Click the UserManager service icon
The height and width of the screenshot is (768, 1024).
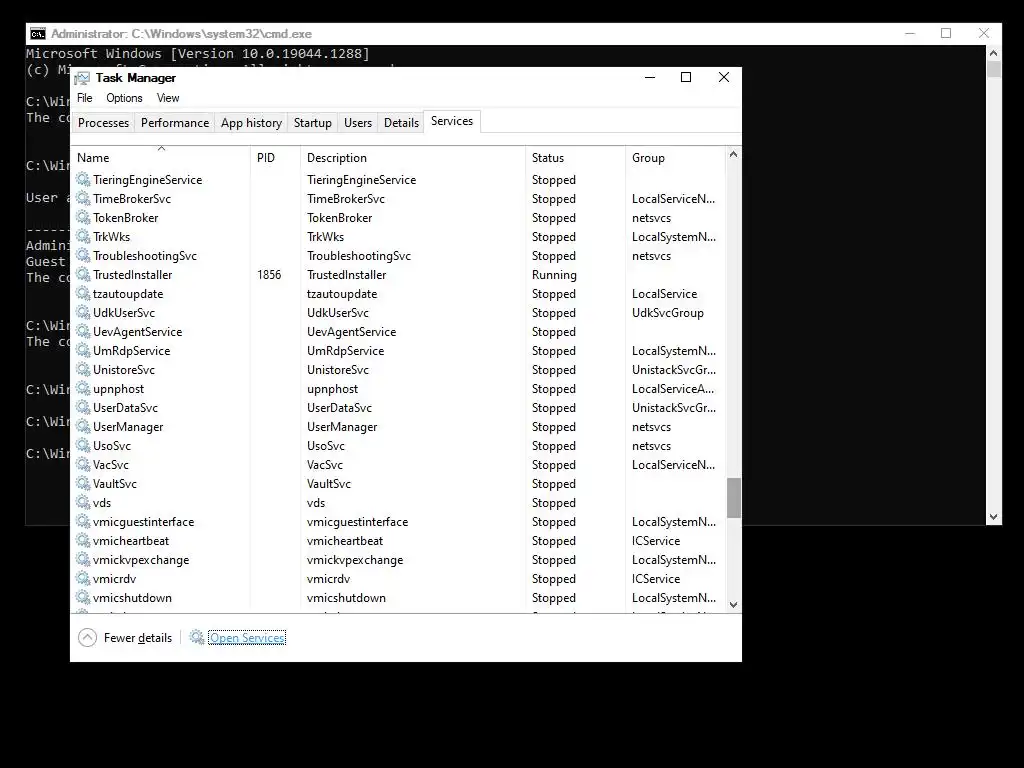coord(83,425)
